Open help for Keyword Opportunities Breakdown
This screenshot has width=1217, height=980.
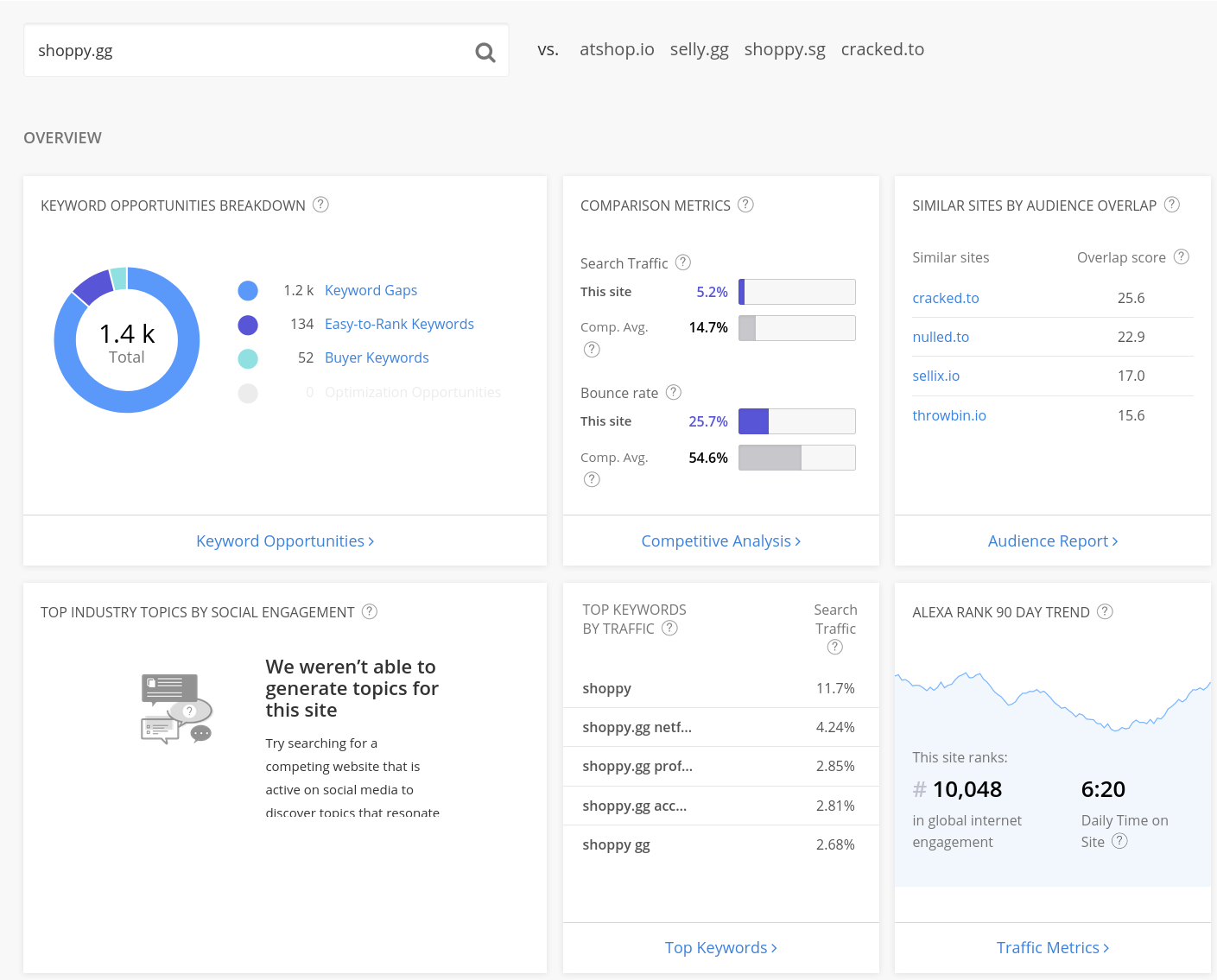click(320, 205)
